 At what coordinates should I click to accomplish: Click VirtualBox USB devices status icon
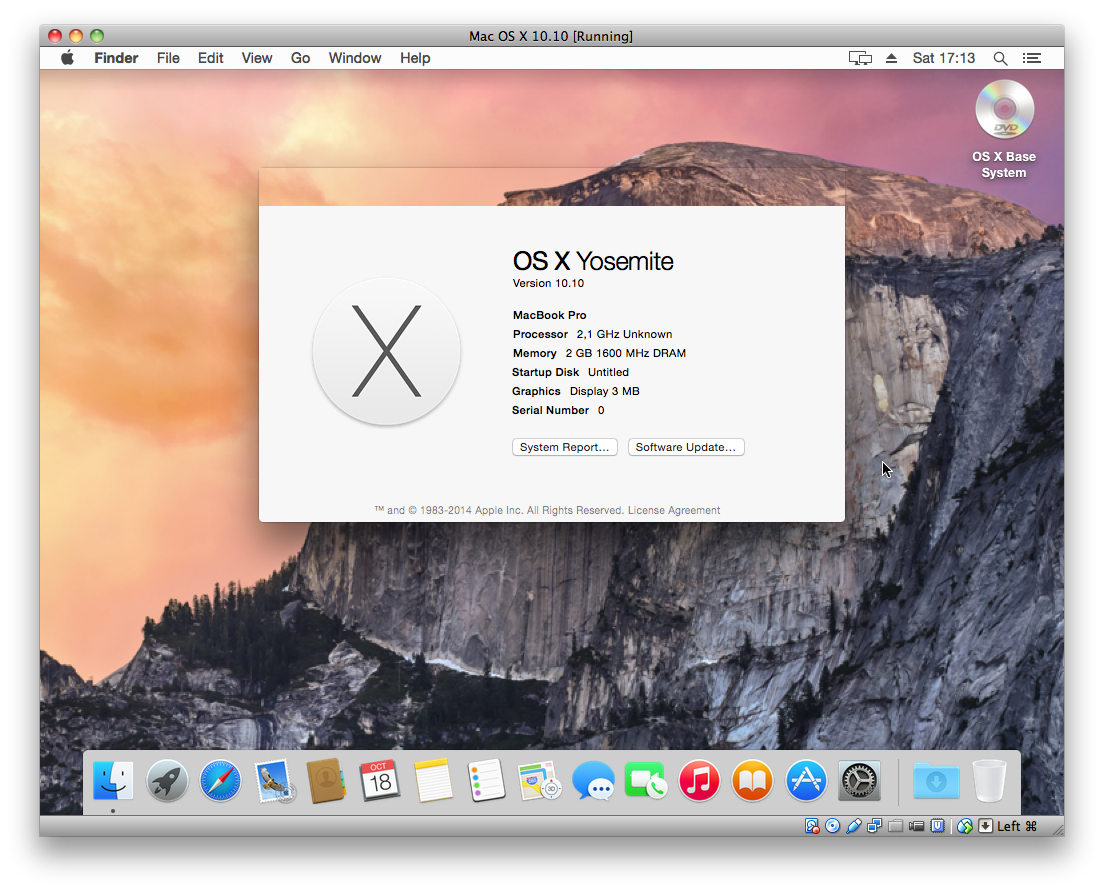853,826
